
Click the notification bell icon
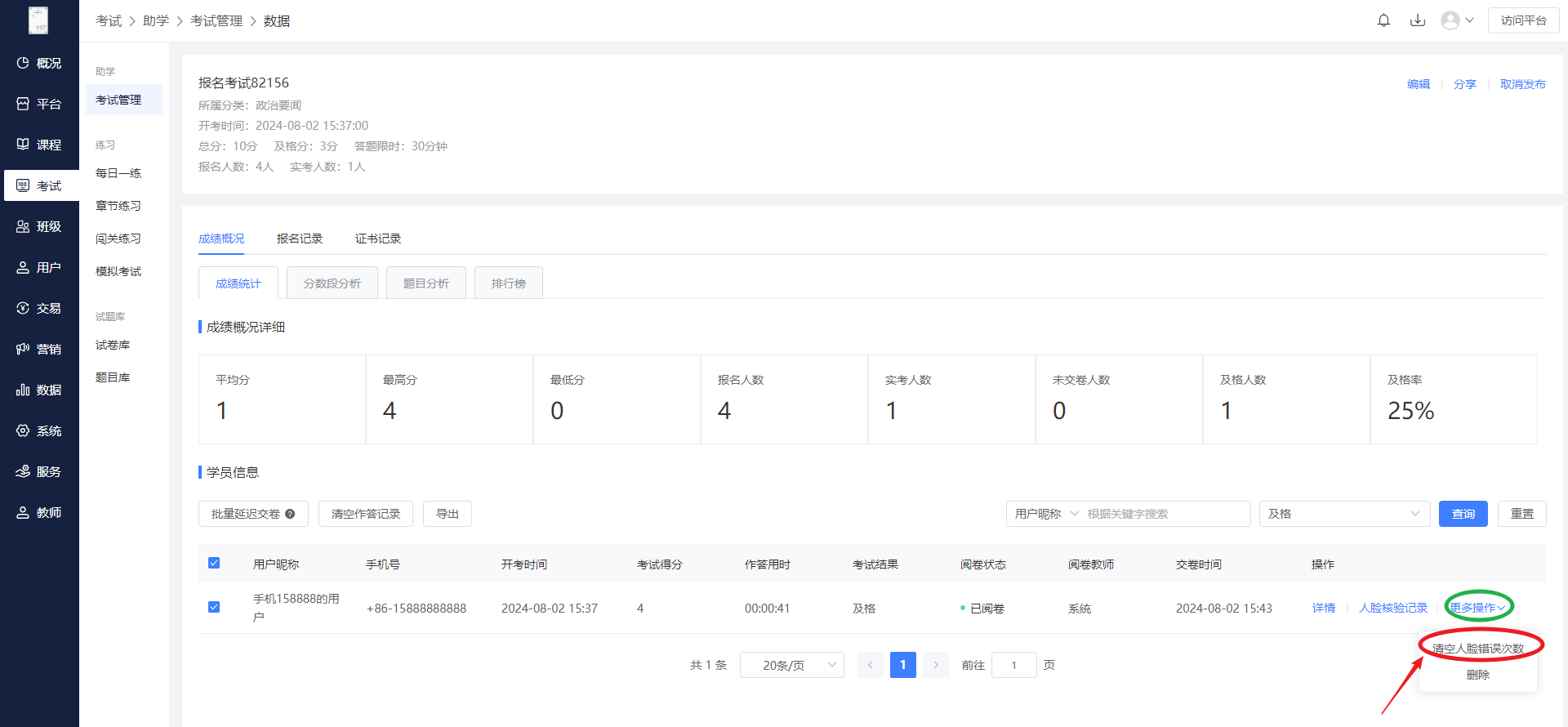tap(1383, 20)
